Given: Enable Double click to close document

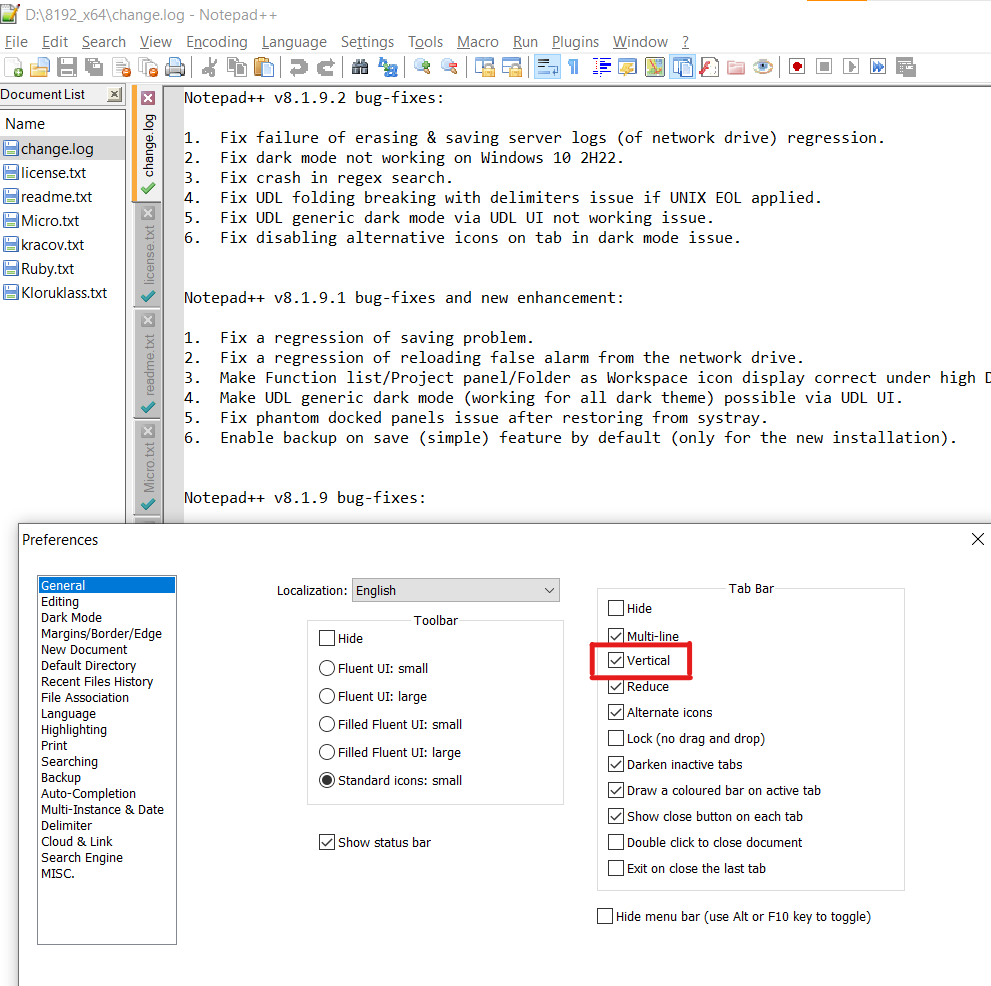Looking at the screenshot, I should 616,842.
